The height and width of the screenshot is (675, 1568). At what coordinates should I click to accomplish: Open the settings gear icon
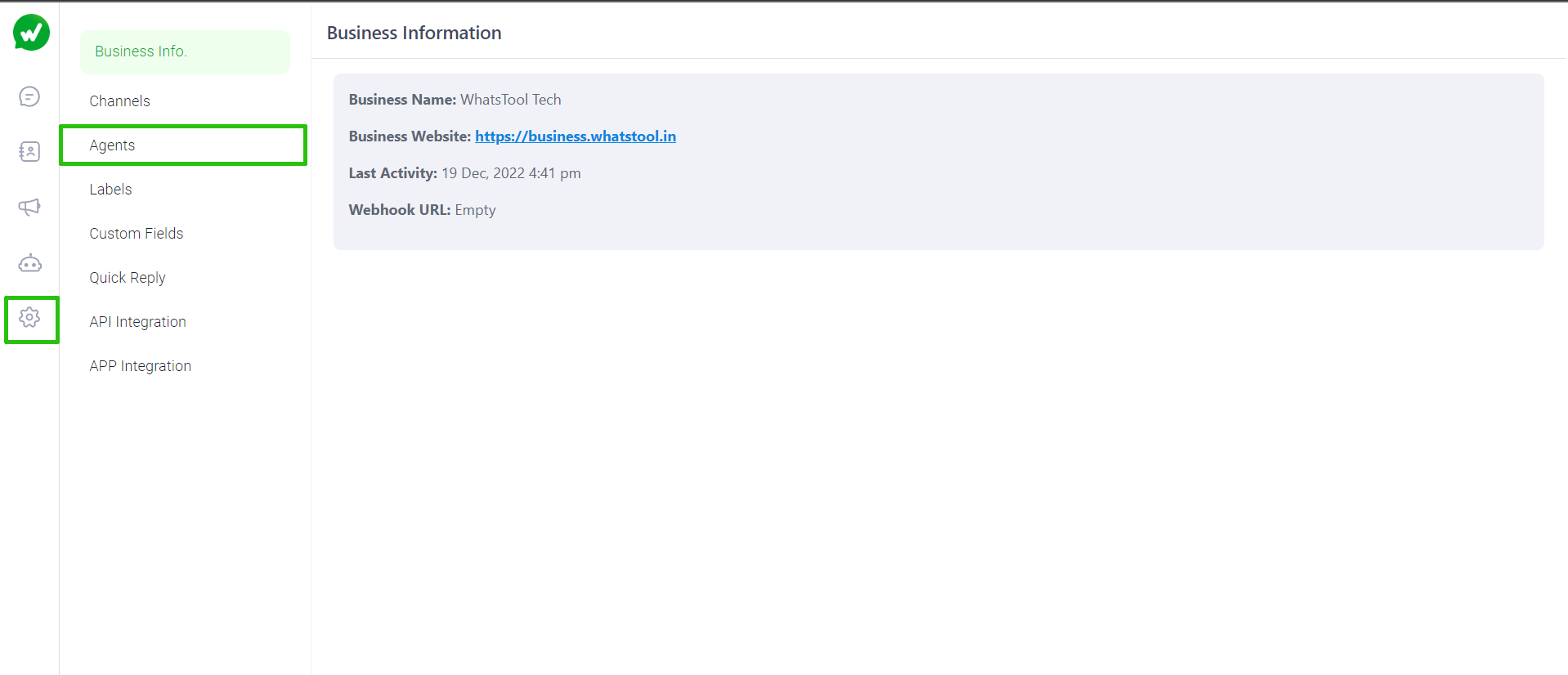(x=29, y=318)
